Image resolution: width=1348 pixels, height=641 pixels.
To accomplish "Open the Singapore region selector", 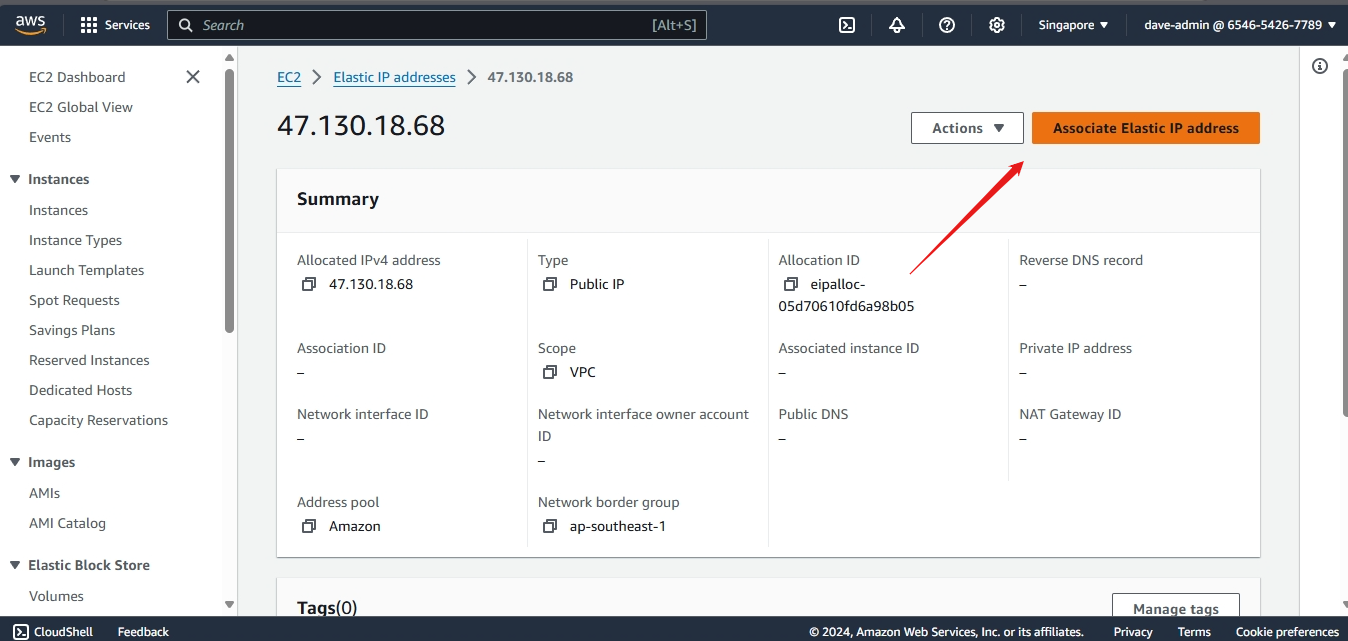I will [1073, 25].
